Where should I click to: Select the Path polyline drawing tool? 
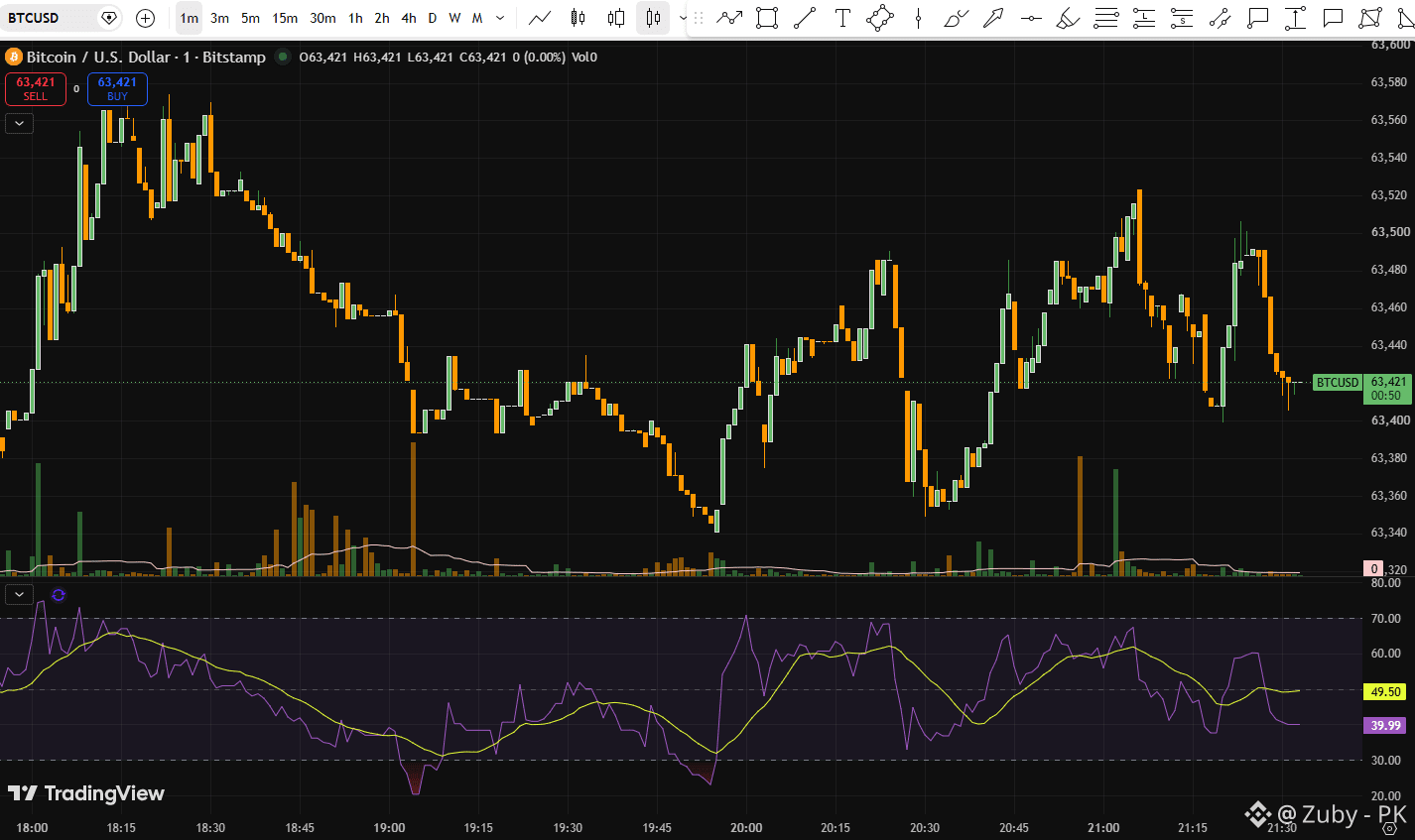tap(729, 18)
